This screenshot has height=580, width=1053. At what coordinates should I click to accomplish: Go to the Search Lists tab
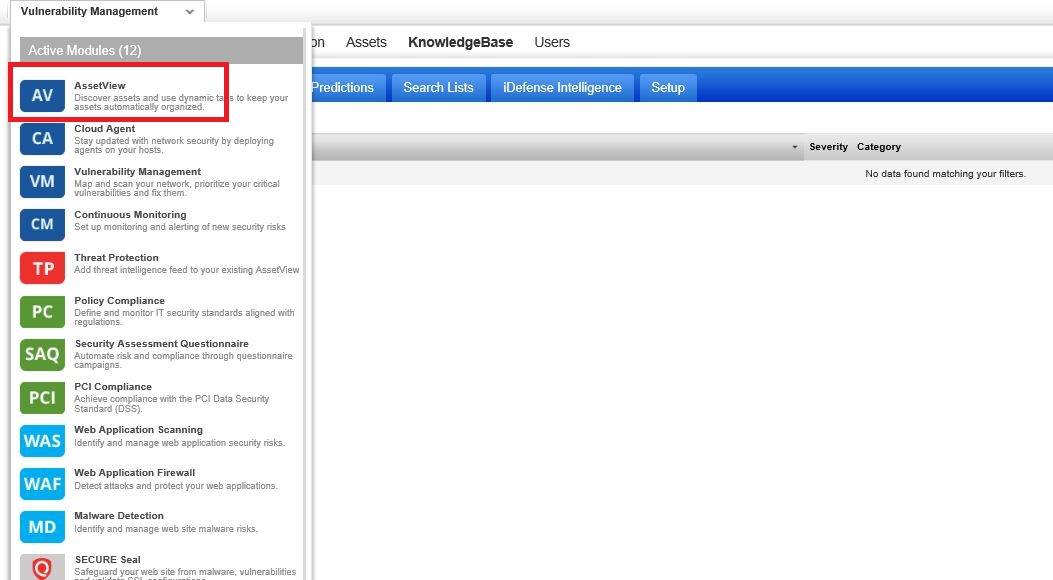point(438,87)
